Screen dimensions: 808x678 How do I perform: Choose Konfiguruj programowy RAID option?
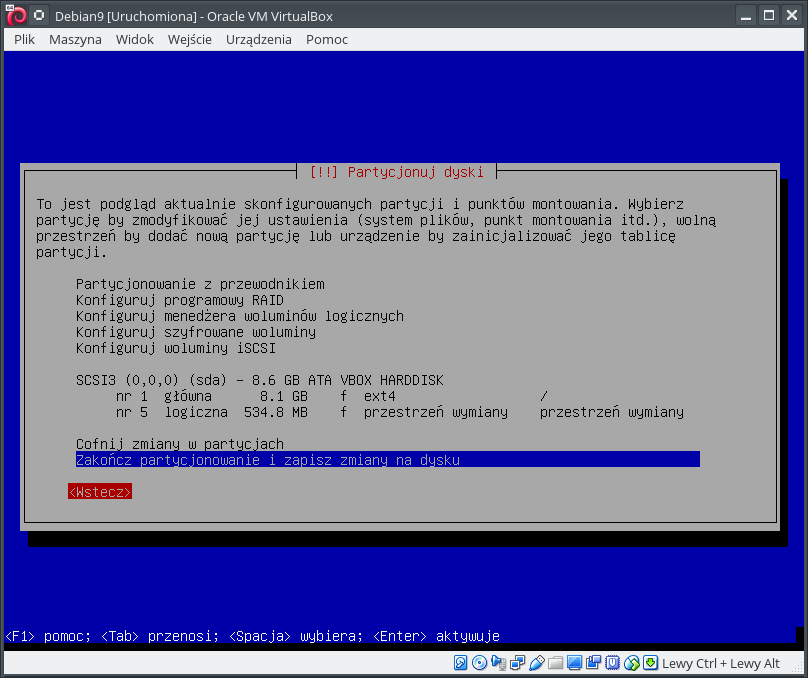(x=180, y=300)
